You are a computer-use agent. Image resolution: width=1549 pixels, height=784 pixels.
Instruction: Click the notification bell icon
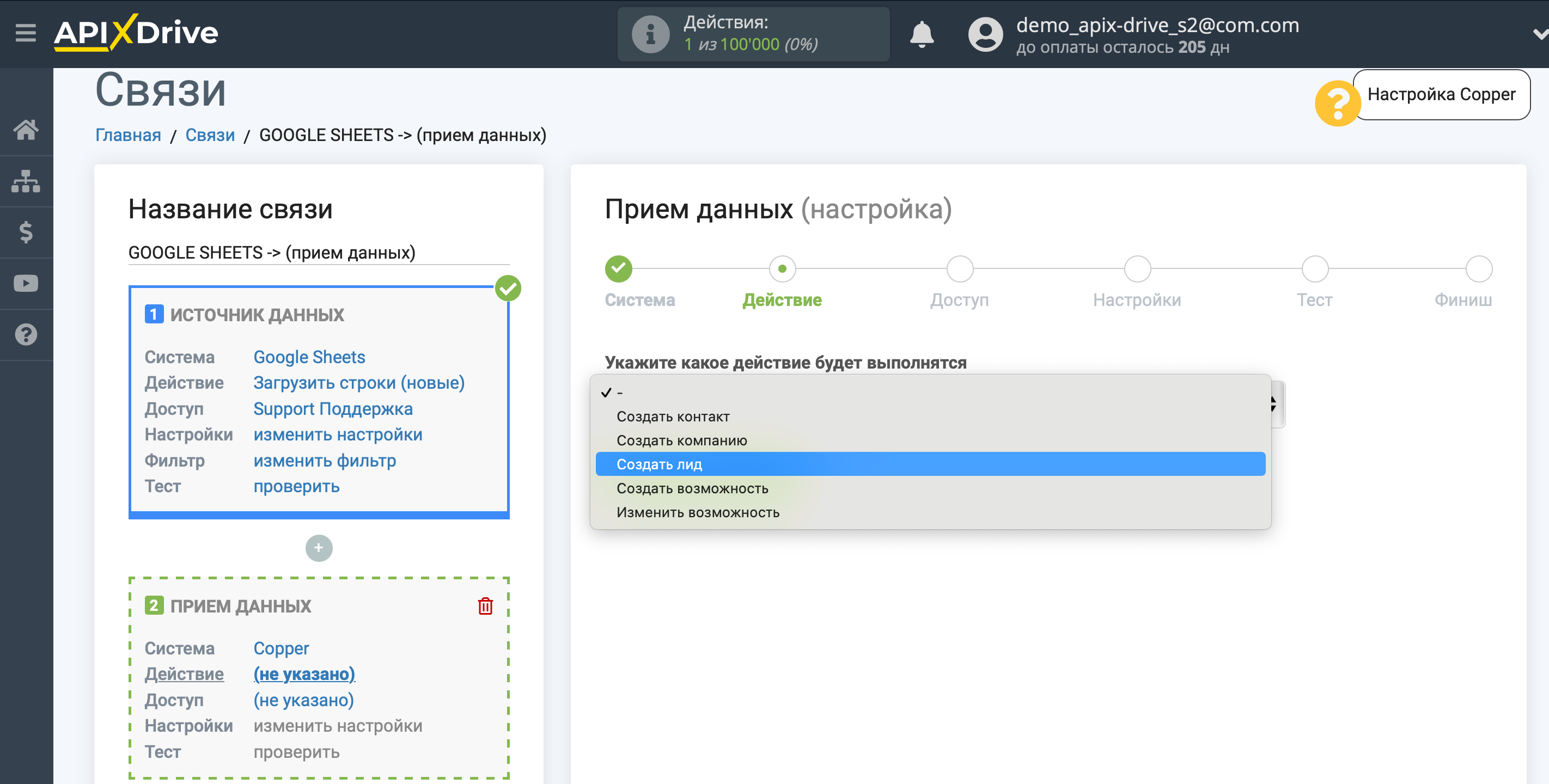921,34
